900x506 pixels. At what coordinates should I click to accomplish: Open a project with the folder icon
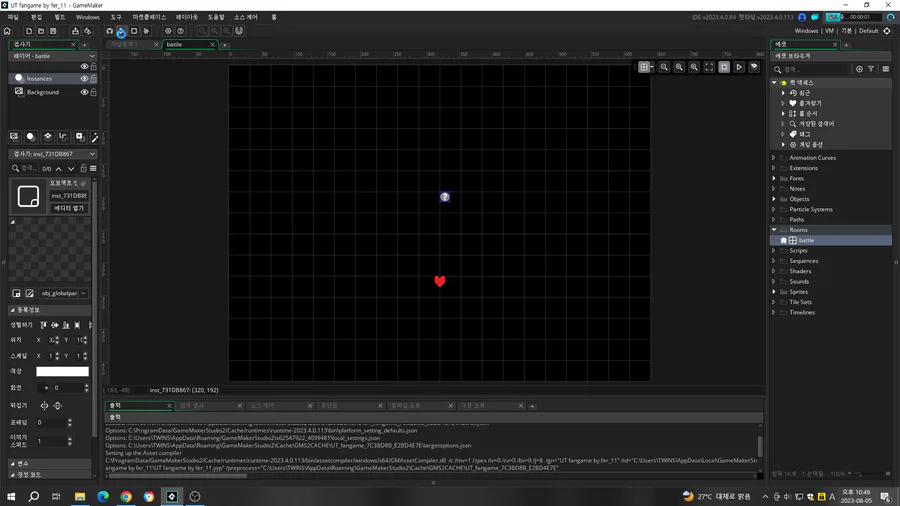(x=41, y=31)
